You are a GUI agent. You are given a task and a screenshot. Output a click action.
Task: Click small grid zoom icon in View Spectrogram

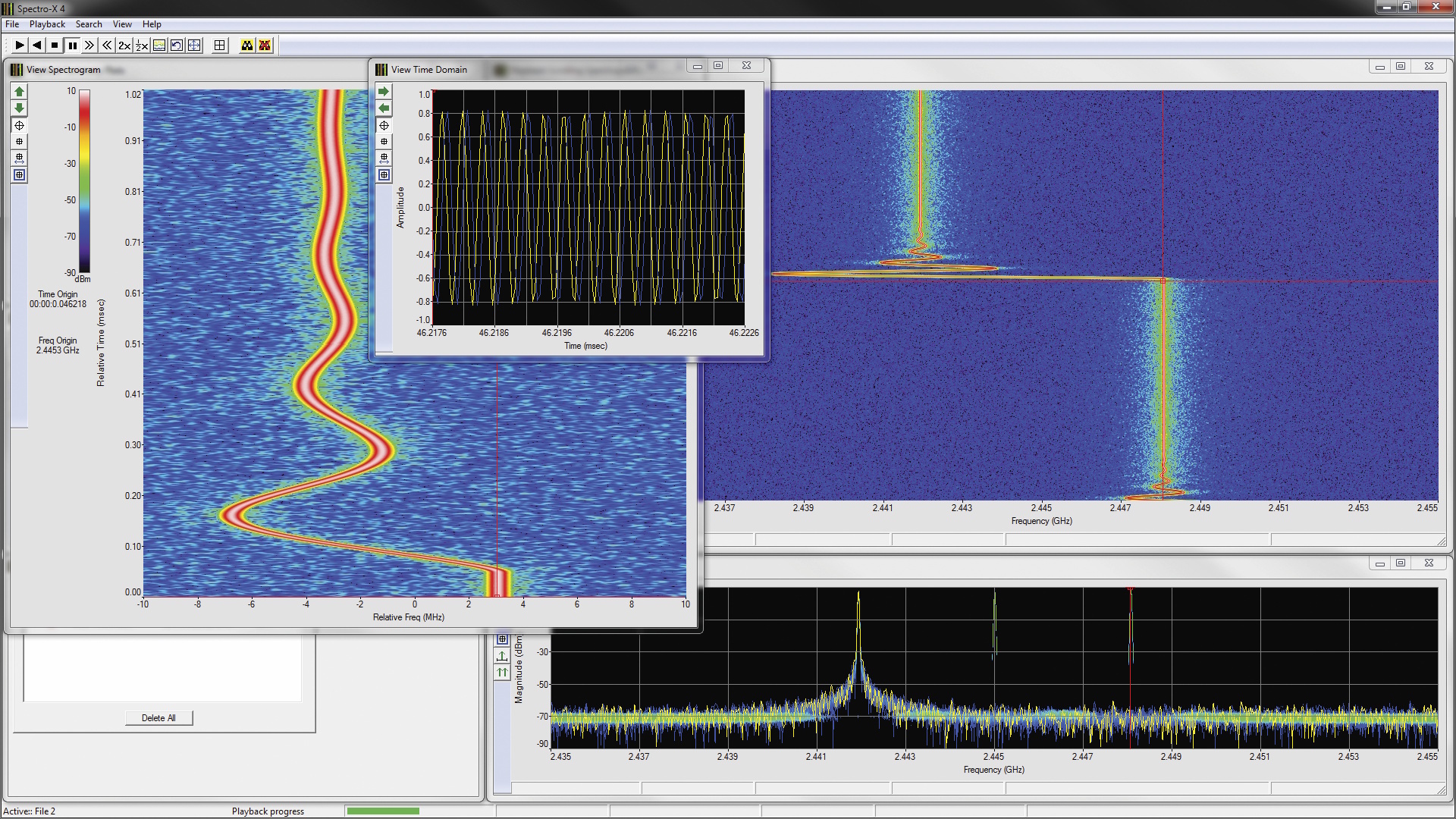20,142
